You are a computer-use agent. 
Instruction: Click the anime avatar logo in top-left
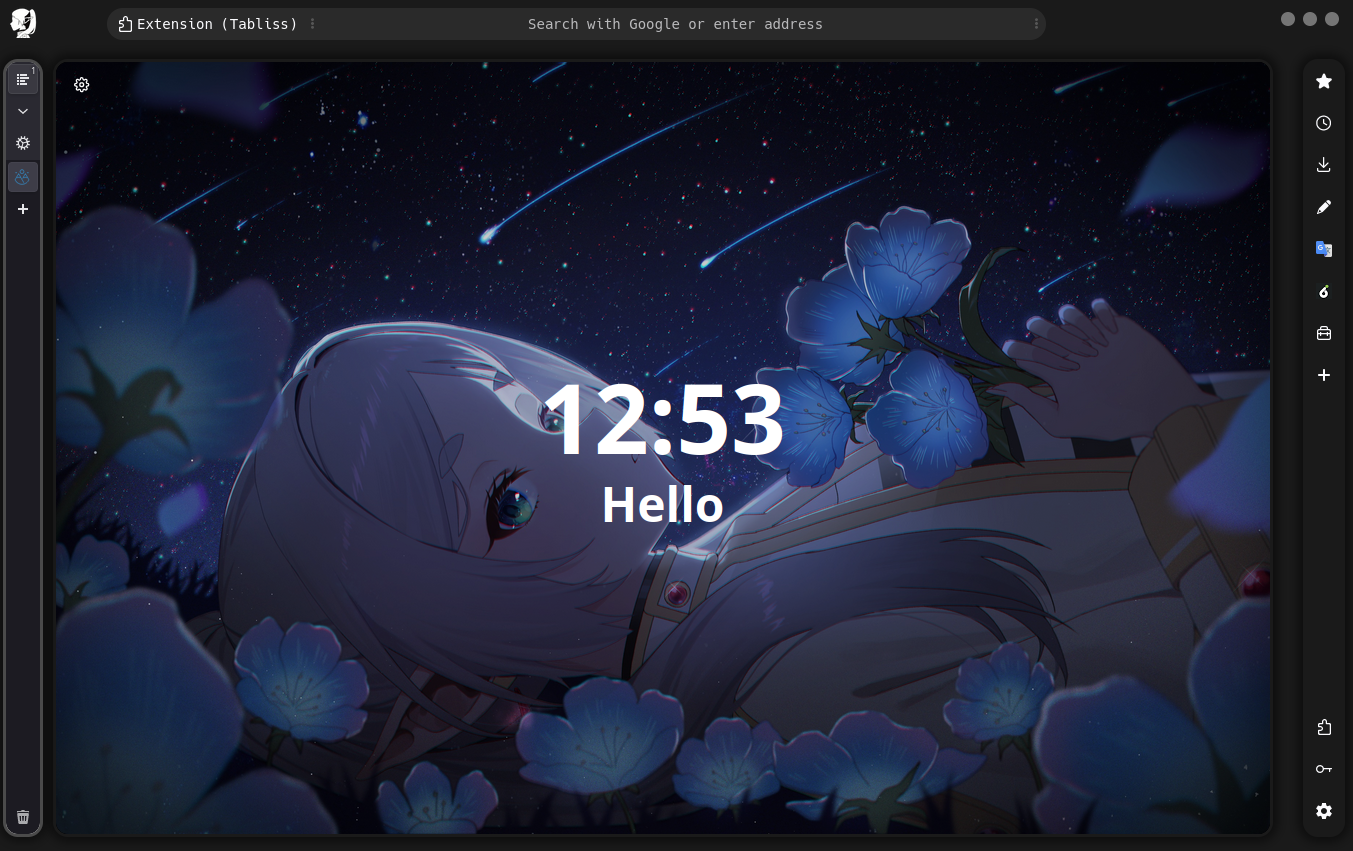pyautogui.click(x=23, y=22)
